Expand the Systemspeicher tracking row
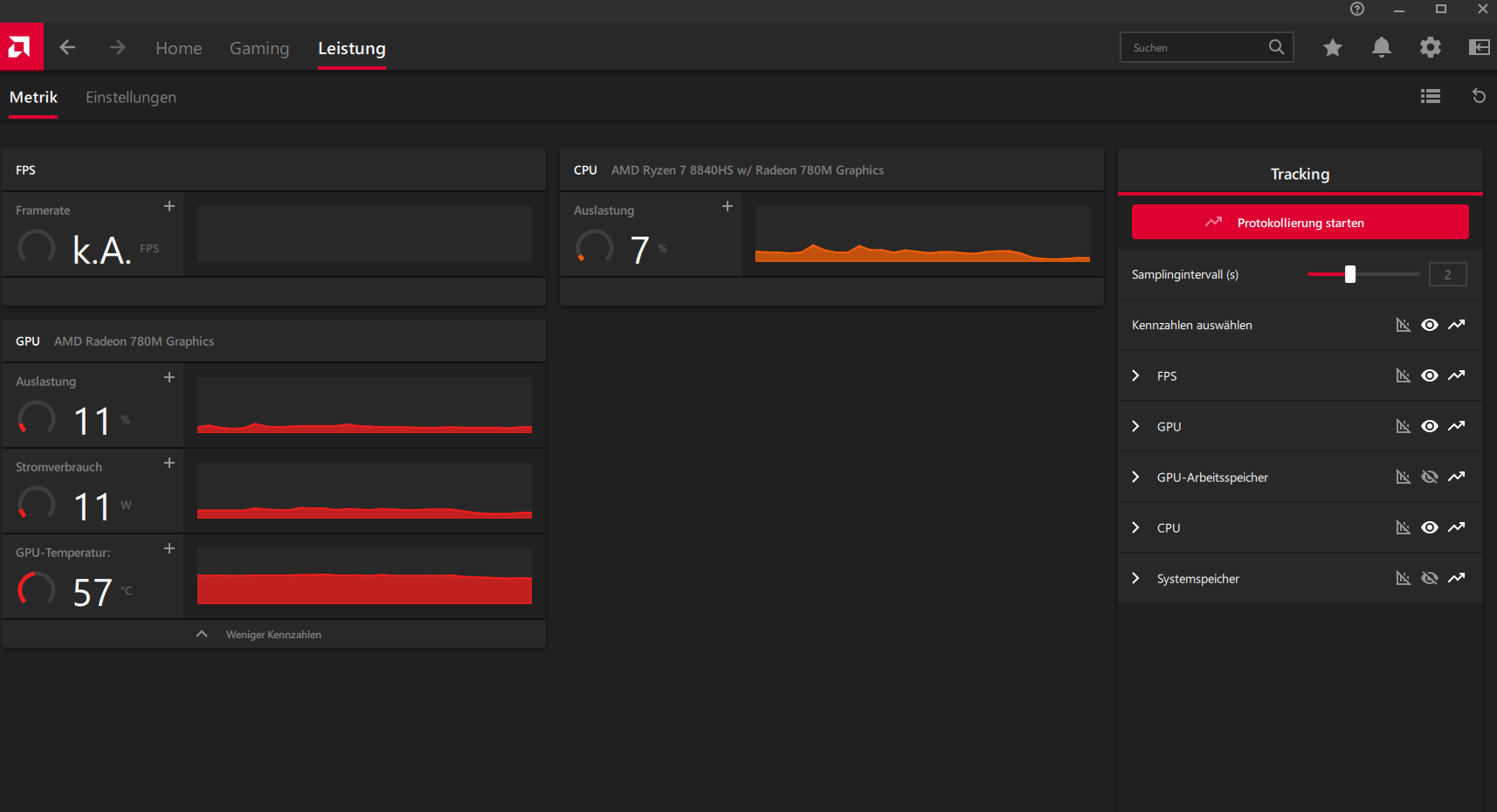This screenshot has width=1497, height=812. (1135, 578)
